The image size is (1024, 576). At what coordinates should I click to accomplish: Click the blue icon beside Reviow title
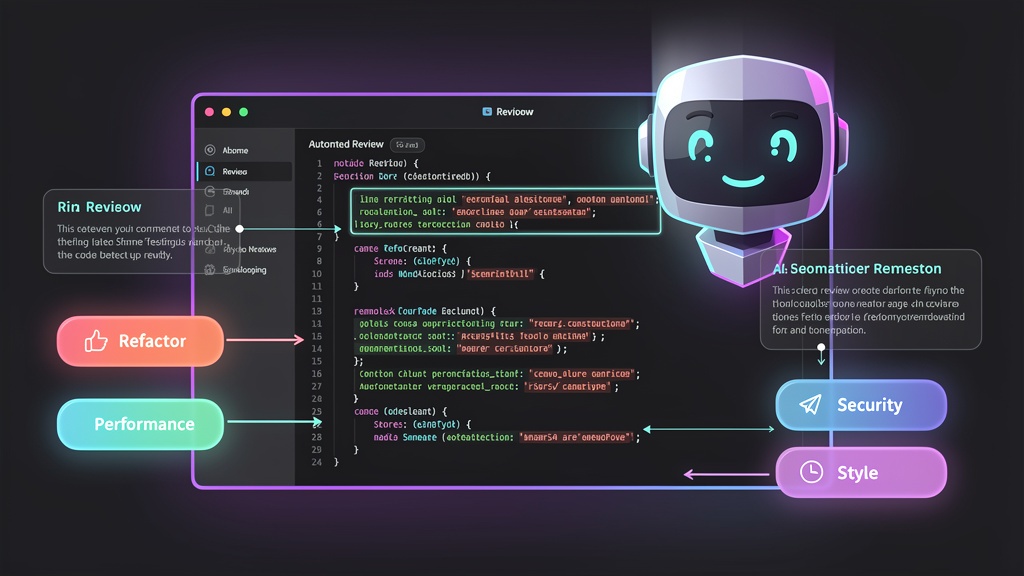pyautogui.click(x=487, y=112)
